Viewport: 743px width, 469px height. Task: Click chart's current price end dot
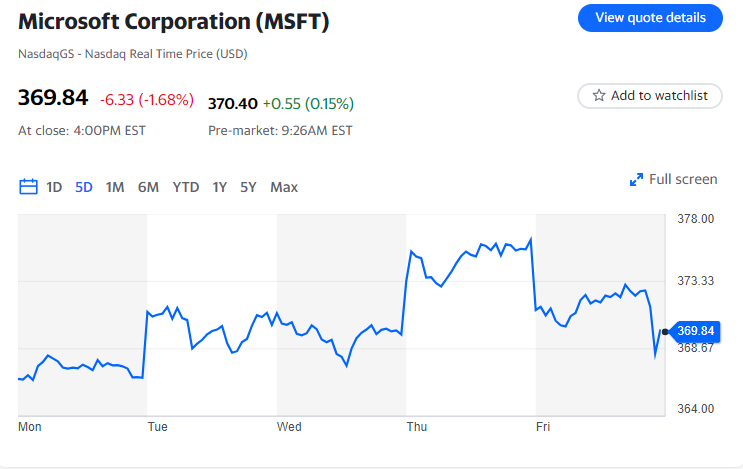click(663, 331)
